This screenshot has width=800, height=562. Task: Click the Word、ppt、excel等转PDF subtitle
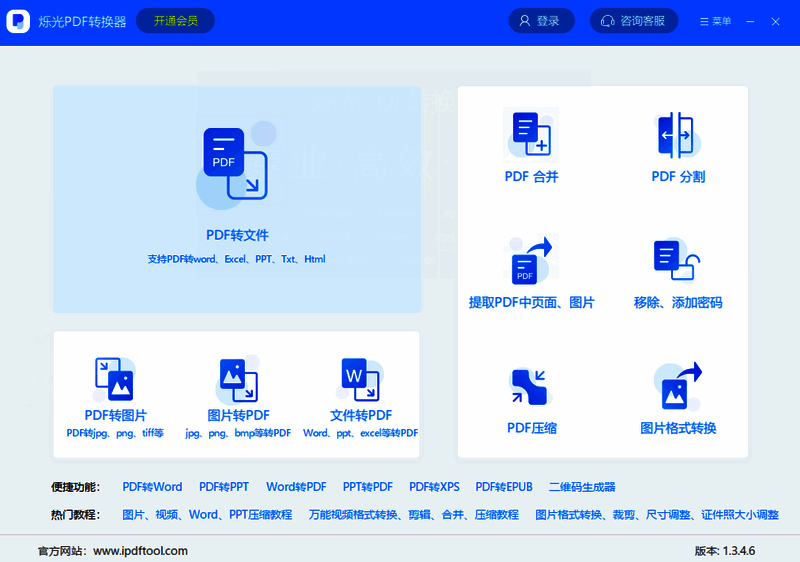click(x=360, y=433)
